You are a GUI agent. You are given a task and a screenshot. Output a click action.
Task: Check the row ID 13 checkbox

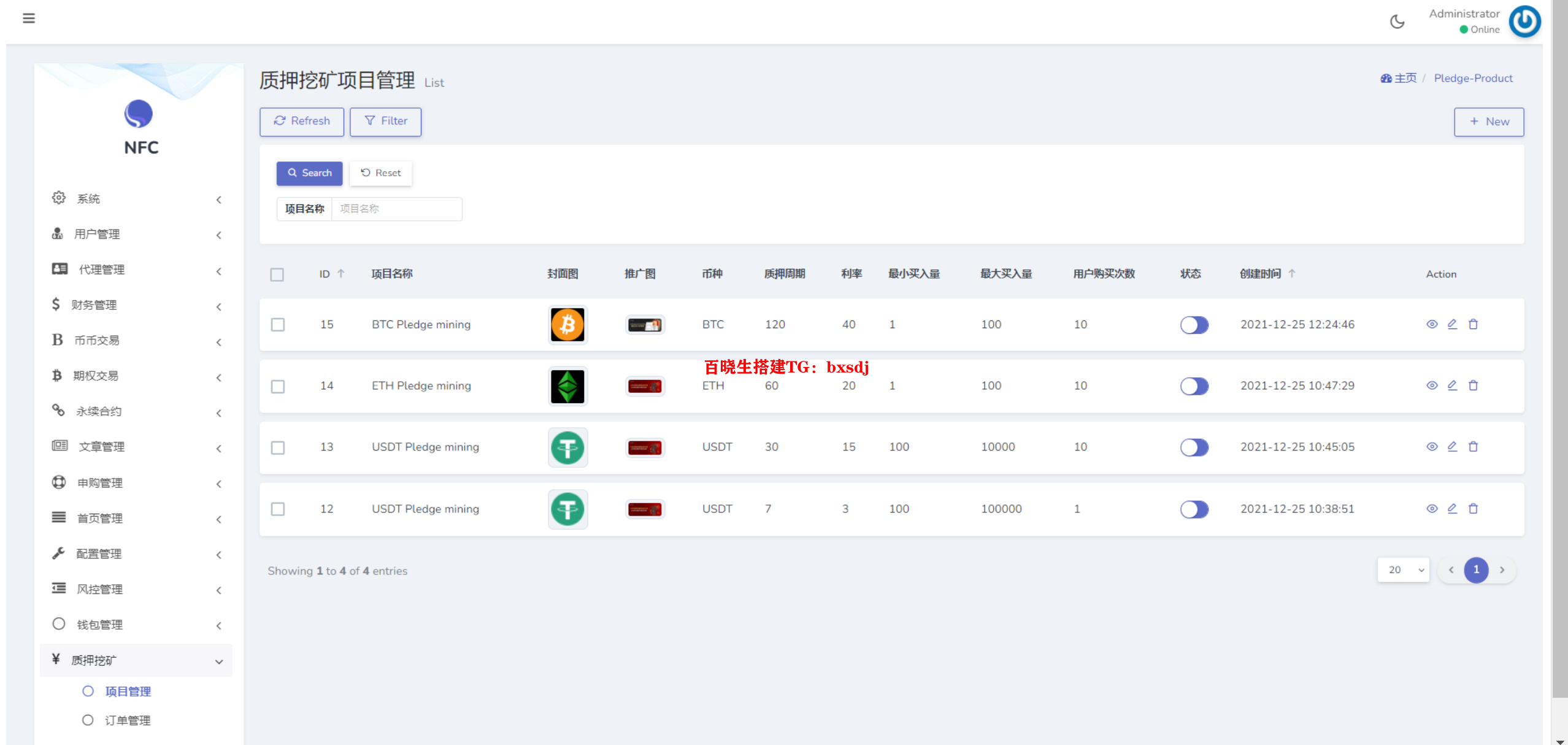click(278, 447)
